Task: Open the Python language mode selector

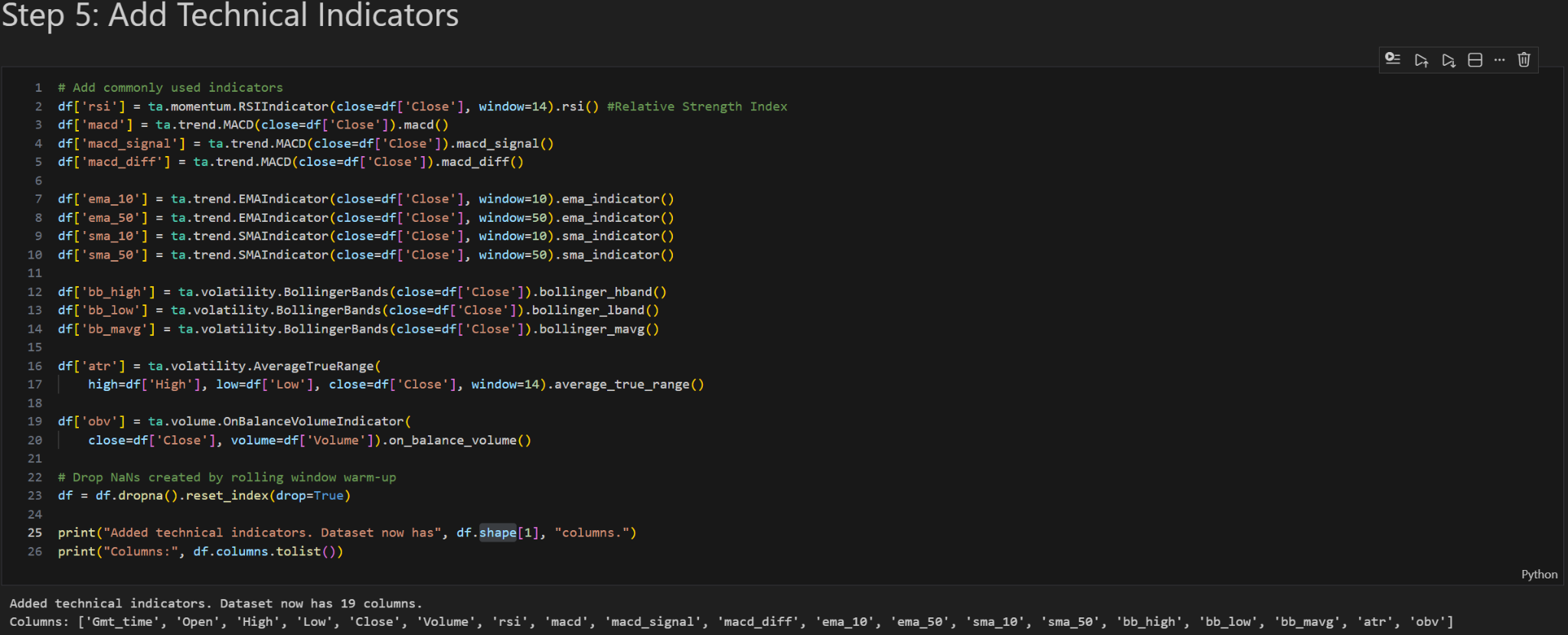Action: (1539, 574)
